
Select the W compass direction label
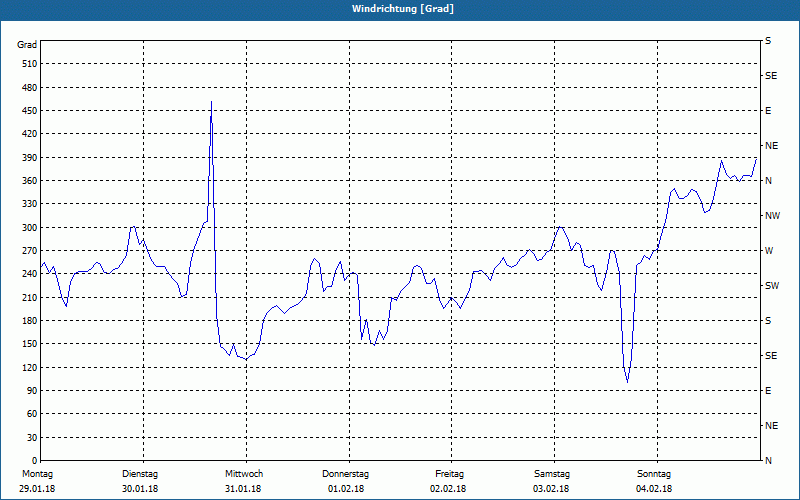(x=769, y=251)
